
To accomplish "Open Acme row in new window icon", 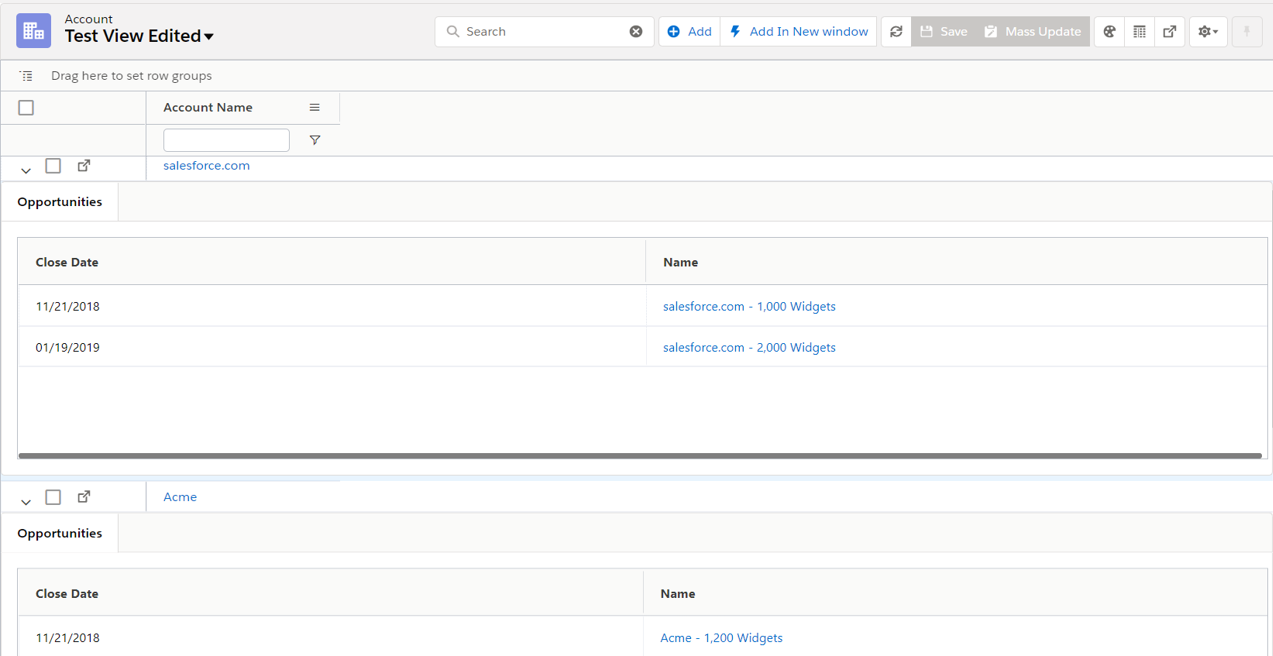I will pos(84,497).
